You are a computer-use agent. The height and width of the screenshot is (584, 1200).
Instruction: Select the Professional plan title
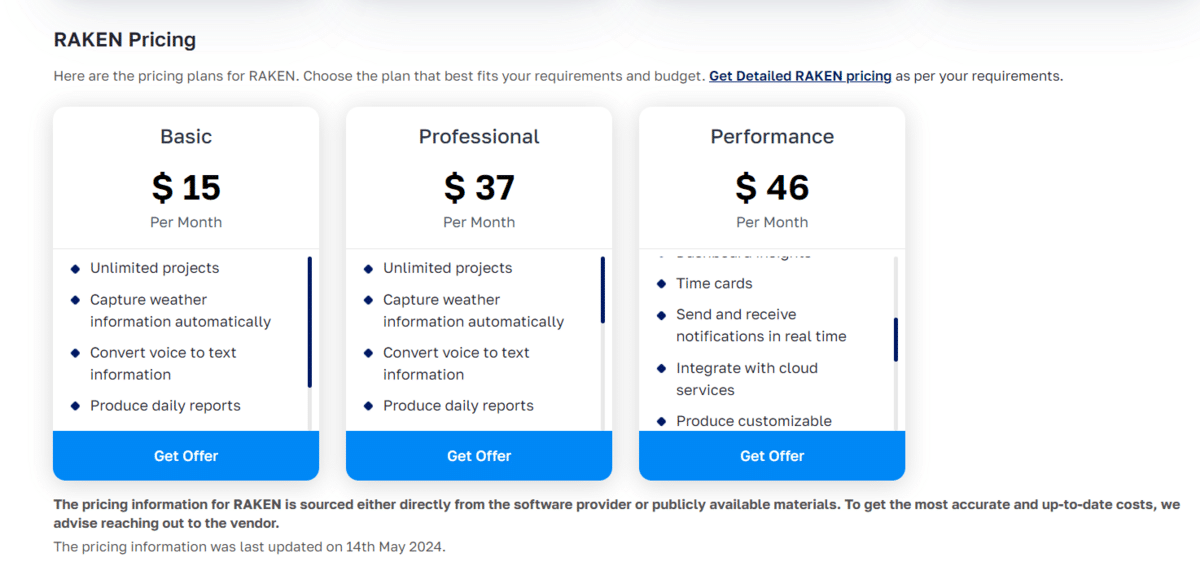coord(479,137)
